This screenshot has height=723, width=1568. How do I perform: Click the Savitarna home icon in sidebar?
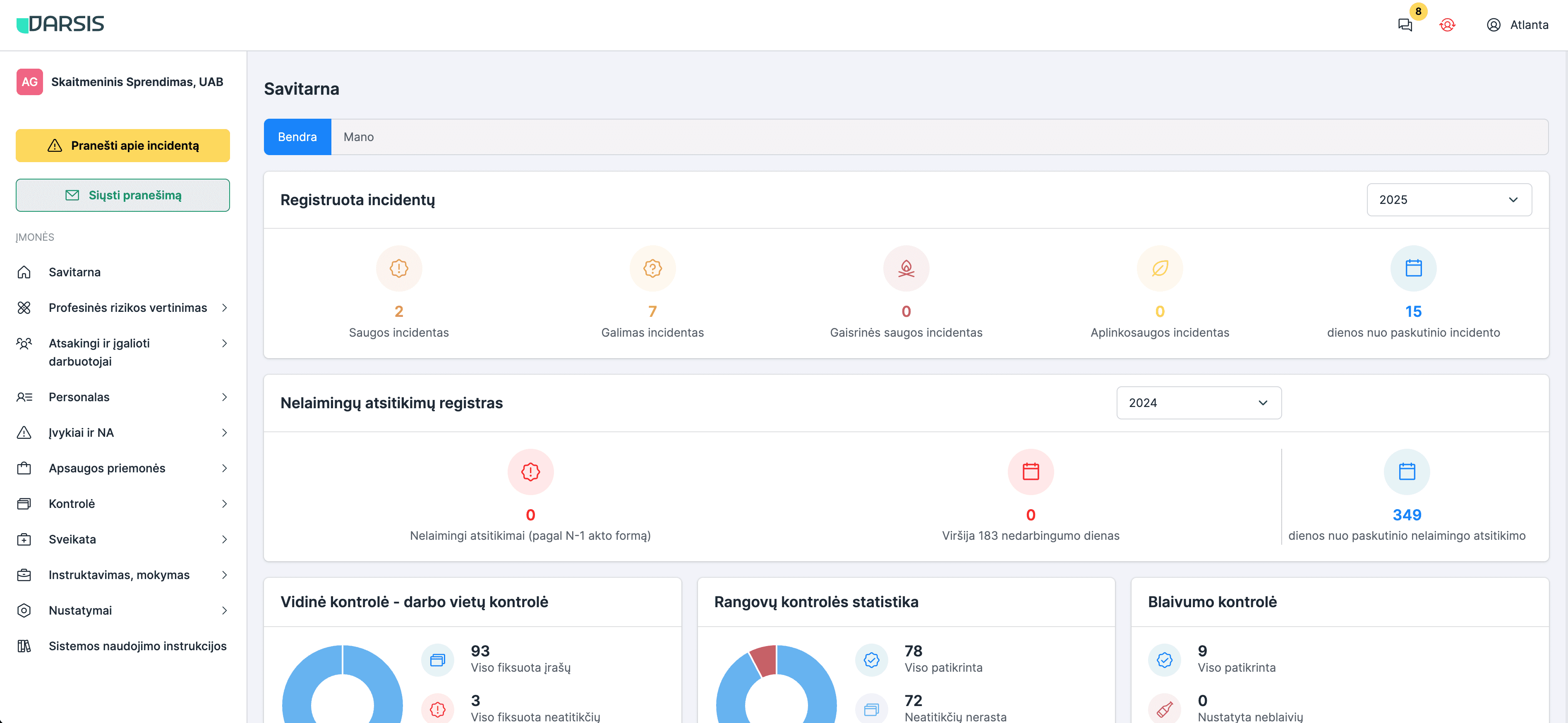click(x=24, y=272)
